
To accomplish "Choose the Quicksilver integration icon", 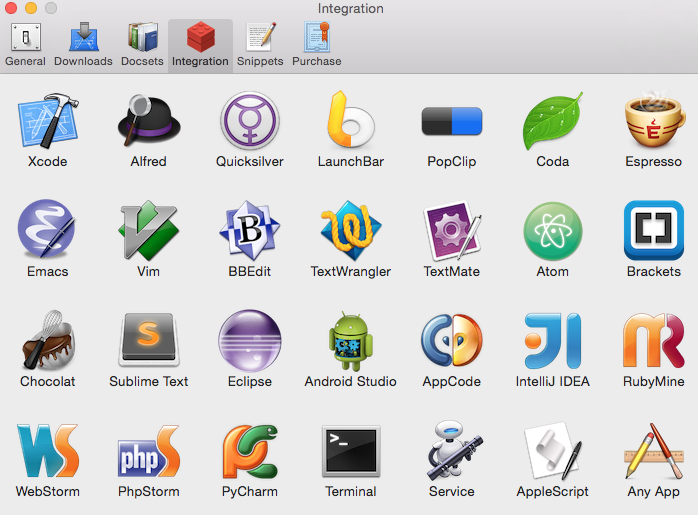I will [250, 121].
